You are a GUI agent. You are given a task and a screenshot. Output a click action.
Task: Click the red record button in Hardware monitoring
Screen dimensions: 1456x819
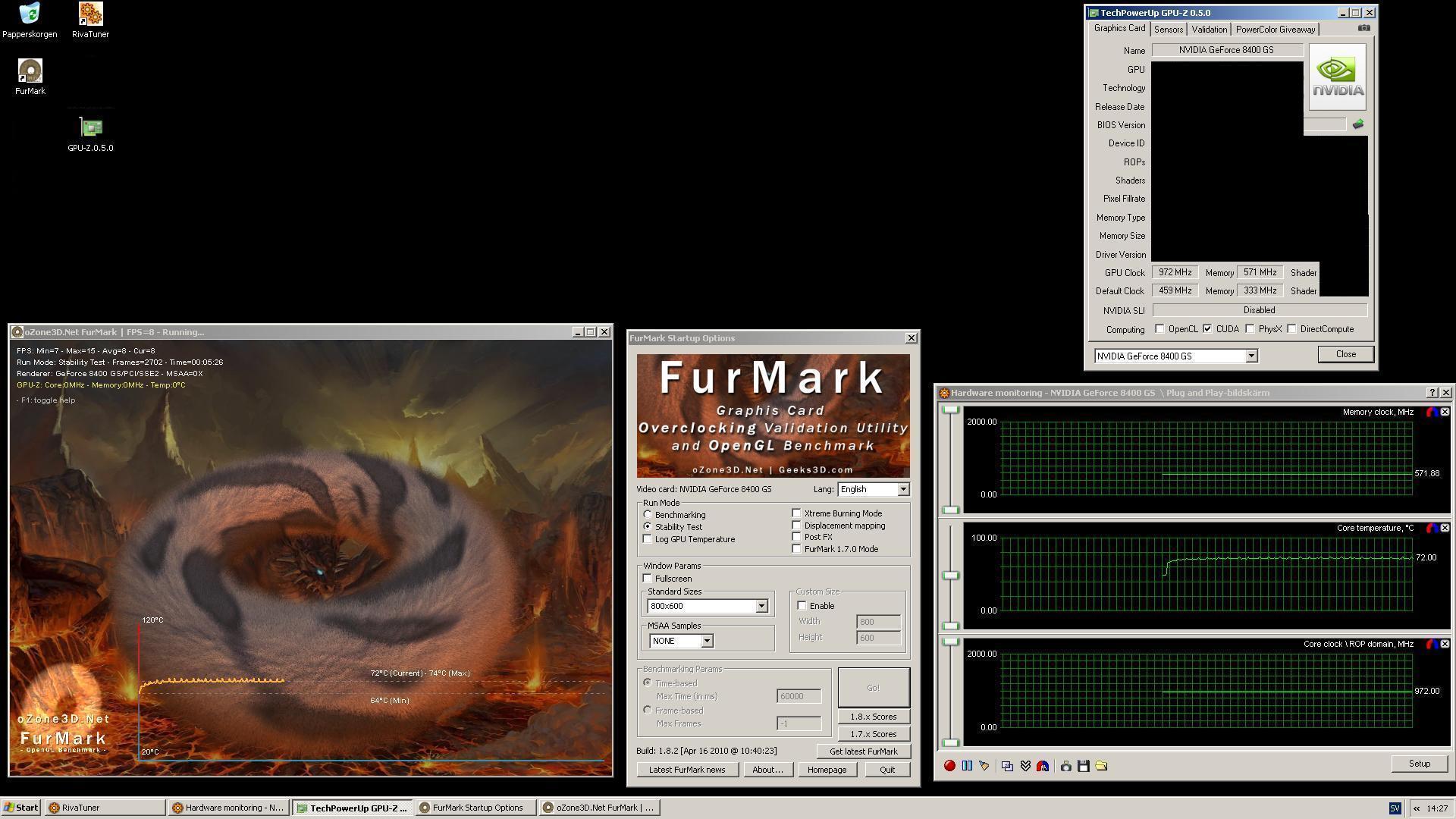(x=949, y=766)
